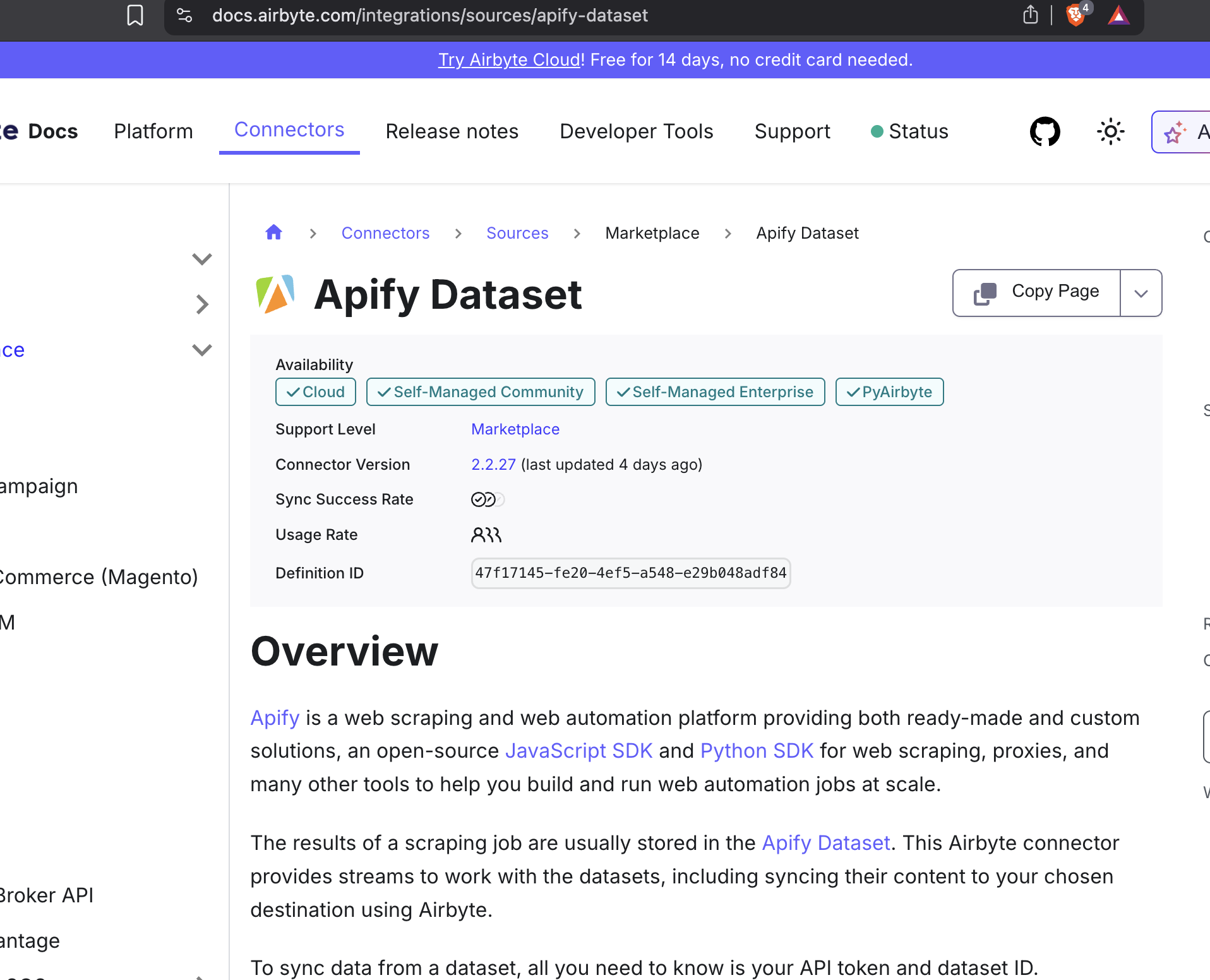Open the Support nav item

pos(793,131)
